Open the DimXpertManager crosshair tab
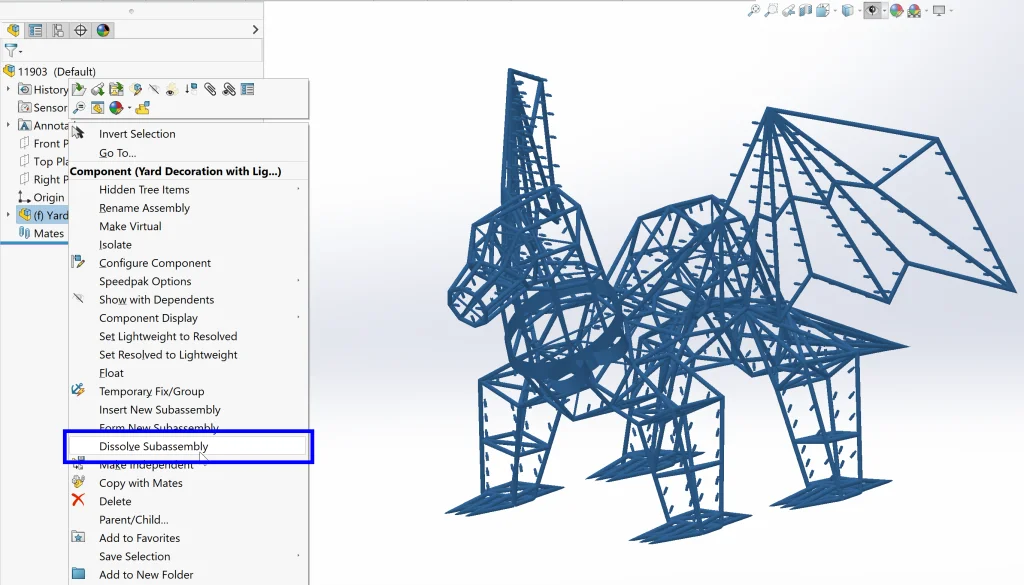This screenshot has height=585, width=1024. tap(81, 30)
